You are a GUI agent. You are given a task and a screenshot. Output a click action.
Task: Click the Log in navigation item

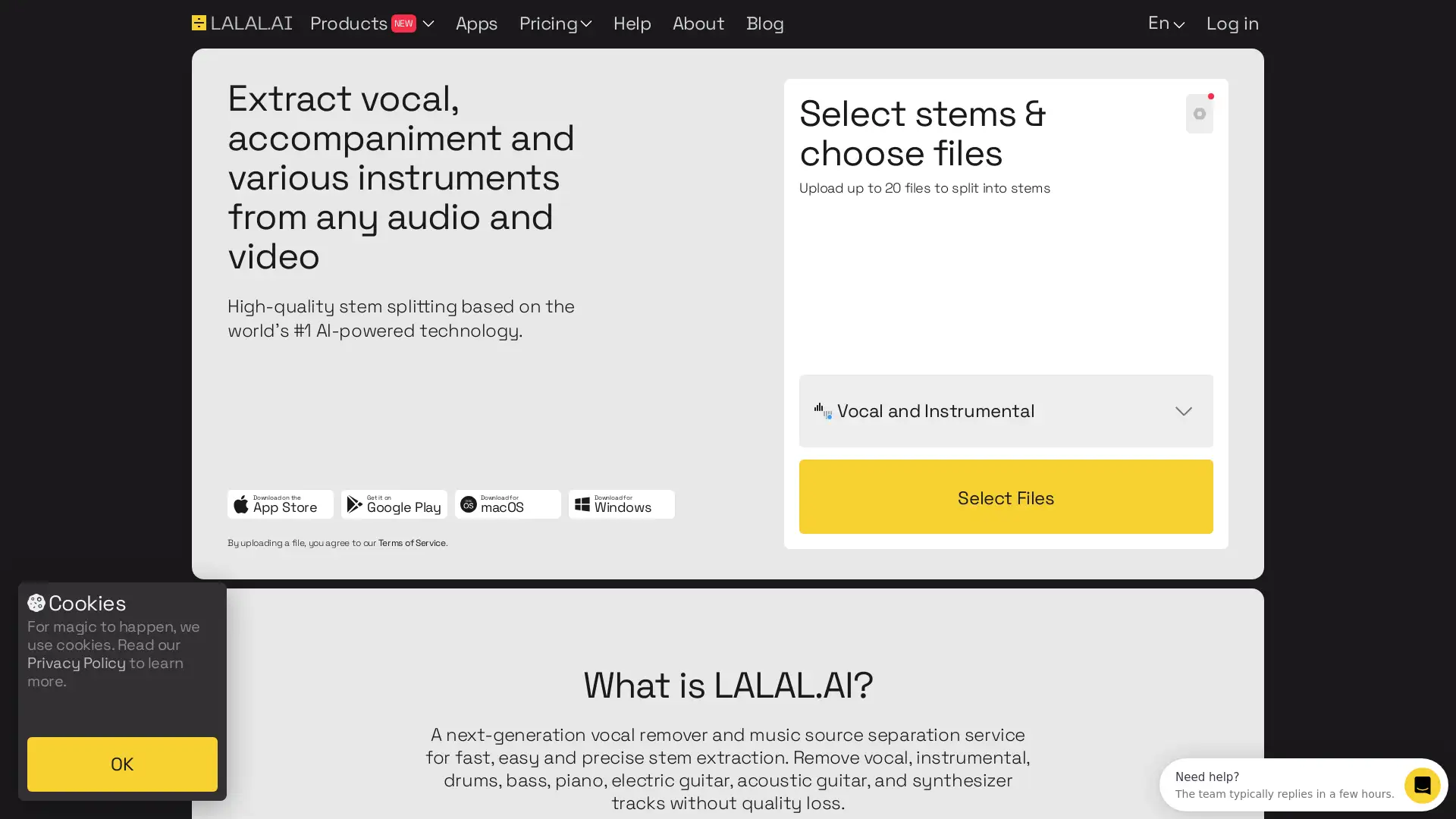(1233, 23)
